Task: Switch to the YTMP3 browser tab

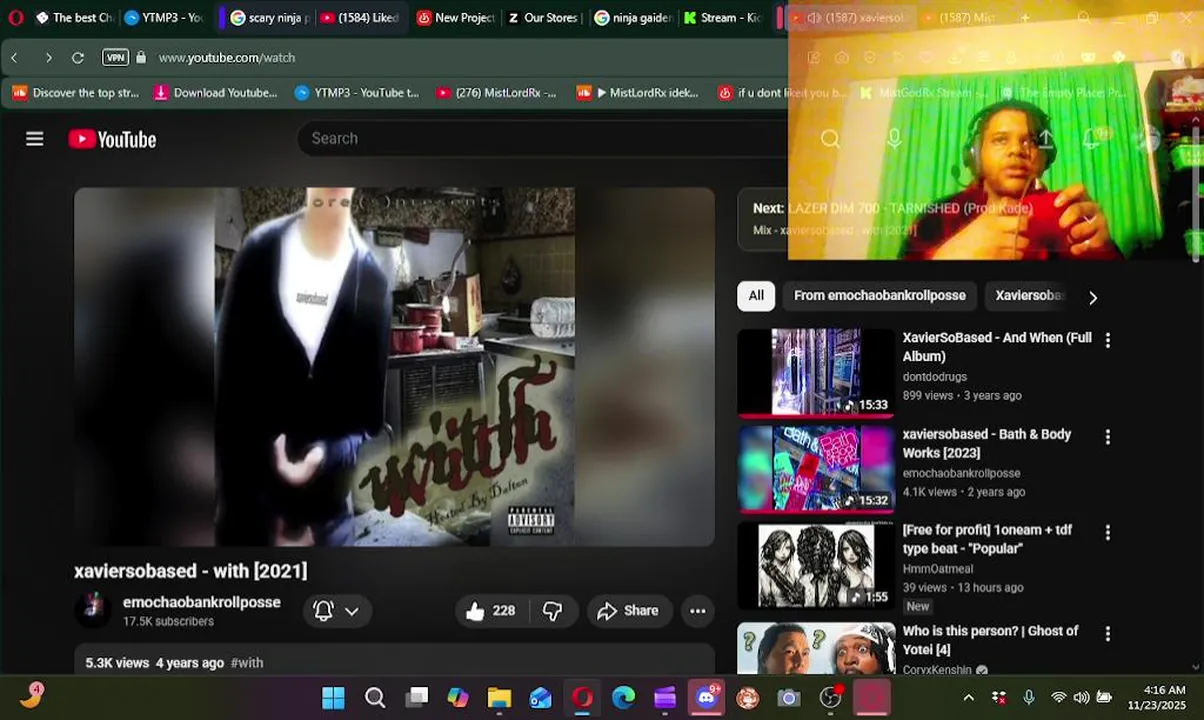Action: click(x=164, y=17)
